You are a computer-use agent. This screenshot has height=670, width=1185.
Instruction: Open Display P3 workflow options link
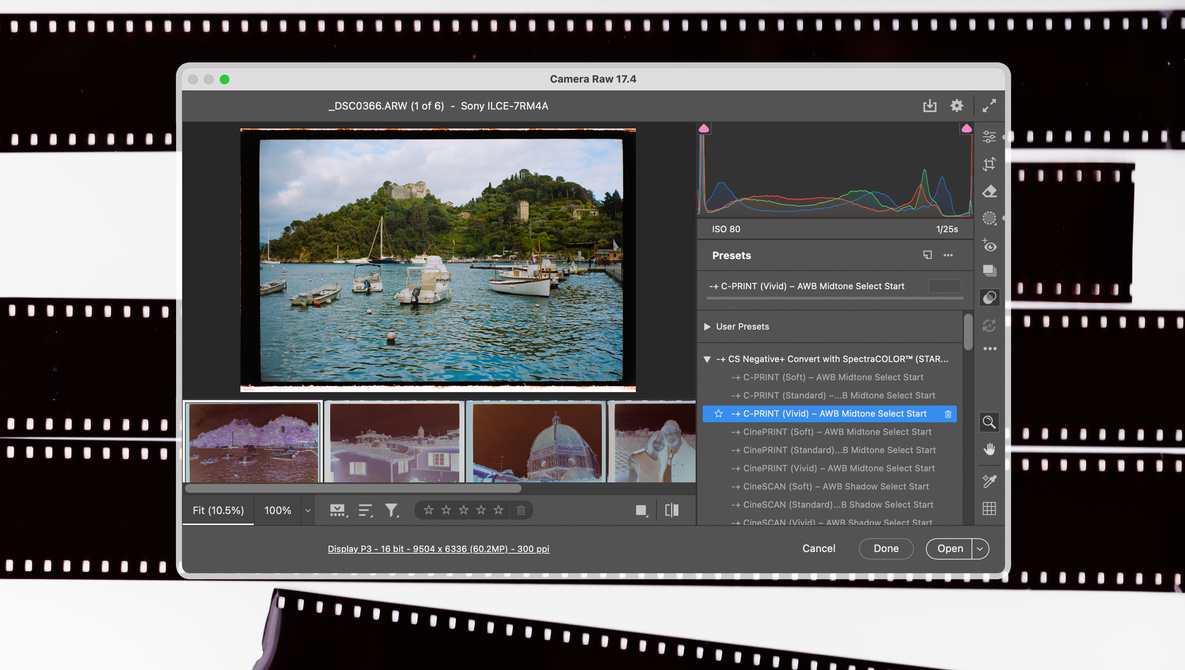pos(438,549)
